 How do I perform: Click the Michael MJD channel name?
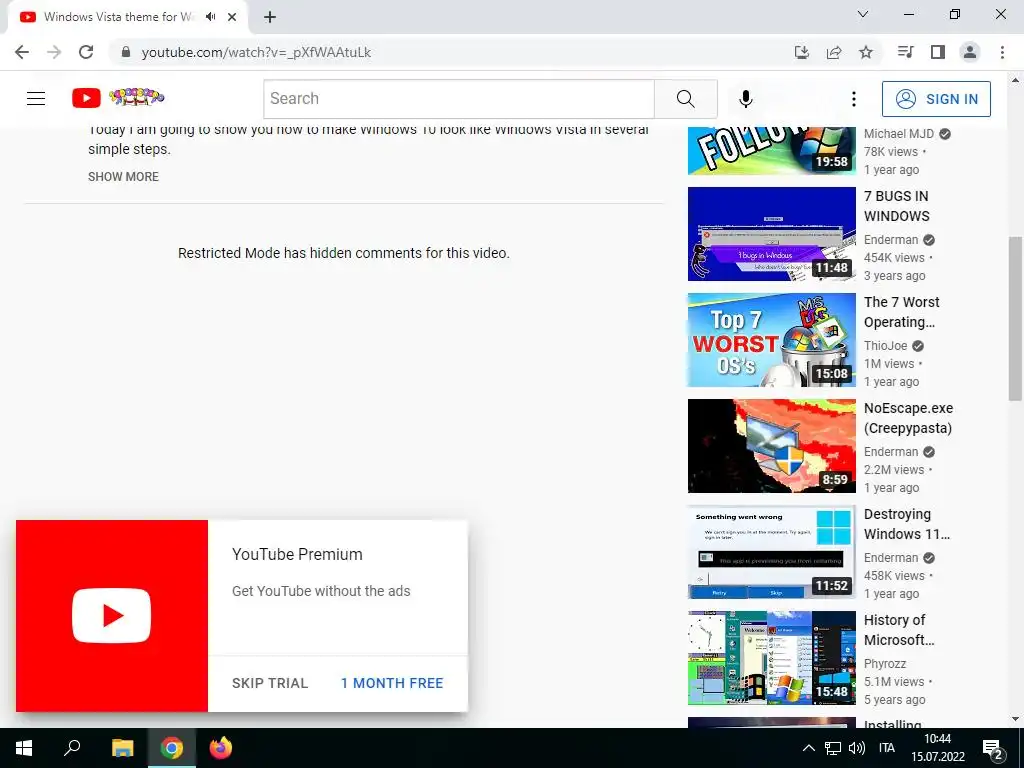click(899, 134)
